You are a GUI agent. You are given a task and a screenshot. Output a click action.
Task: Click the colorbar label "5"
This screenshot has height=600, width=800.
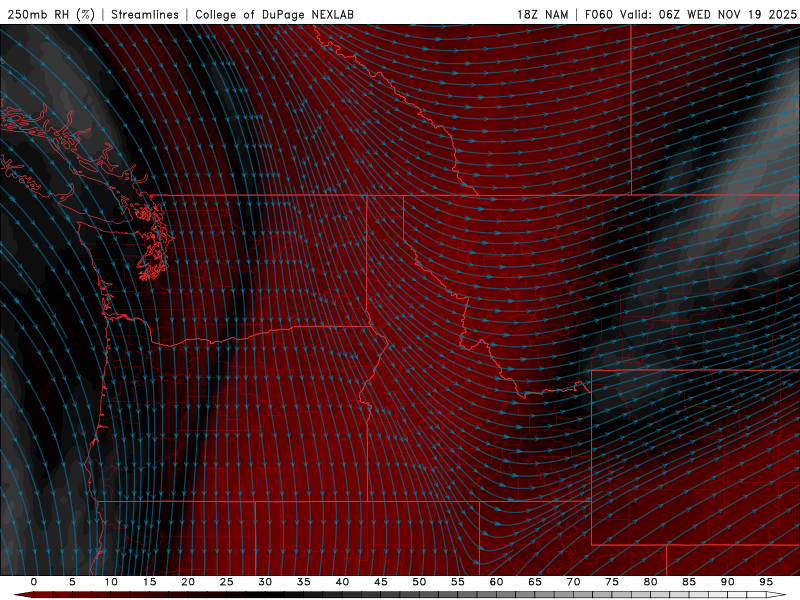coord(72,582)
